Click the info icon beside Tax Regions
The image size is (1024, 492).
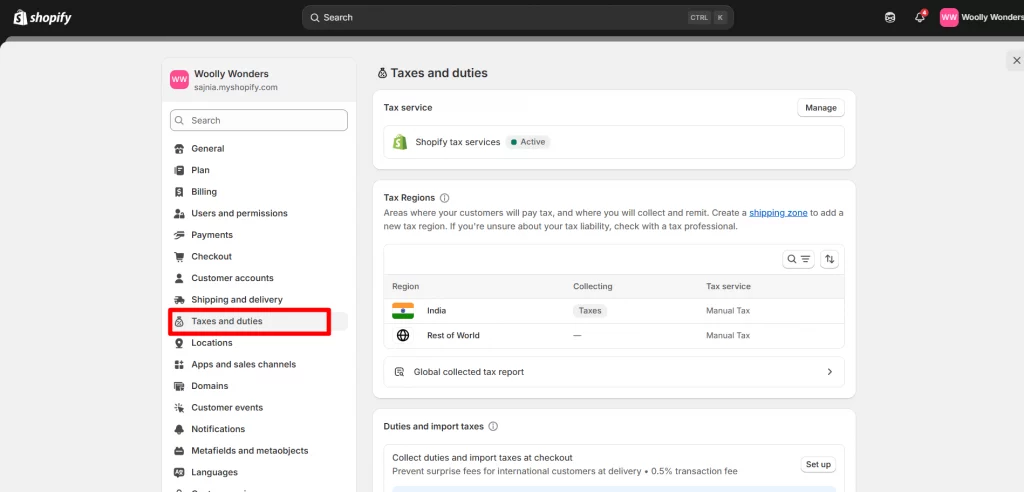click(445, 198)
